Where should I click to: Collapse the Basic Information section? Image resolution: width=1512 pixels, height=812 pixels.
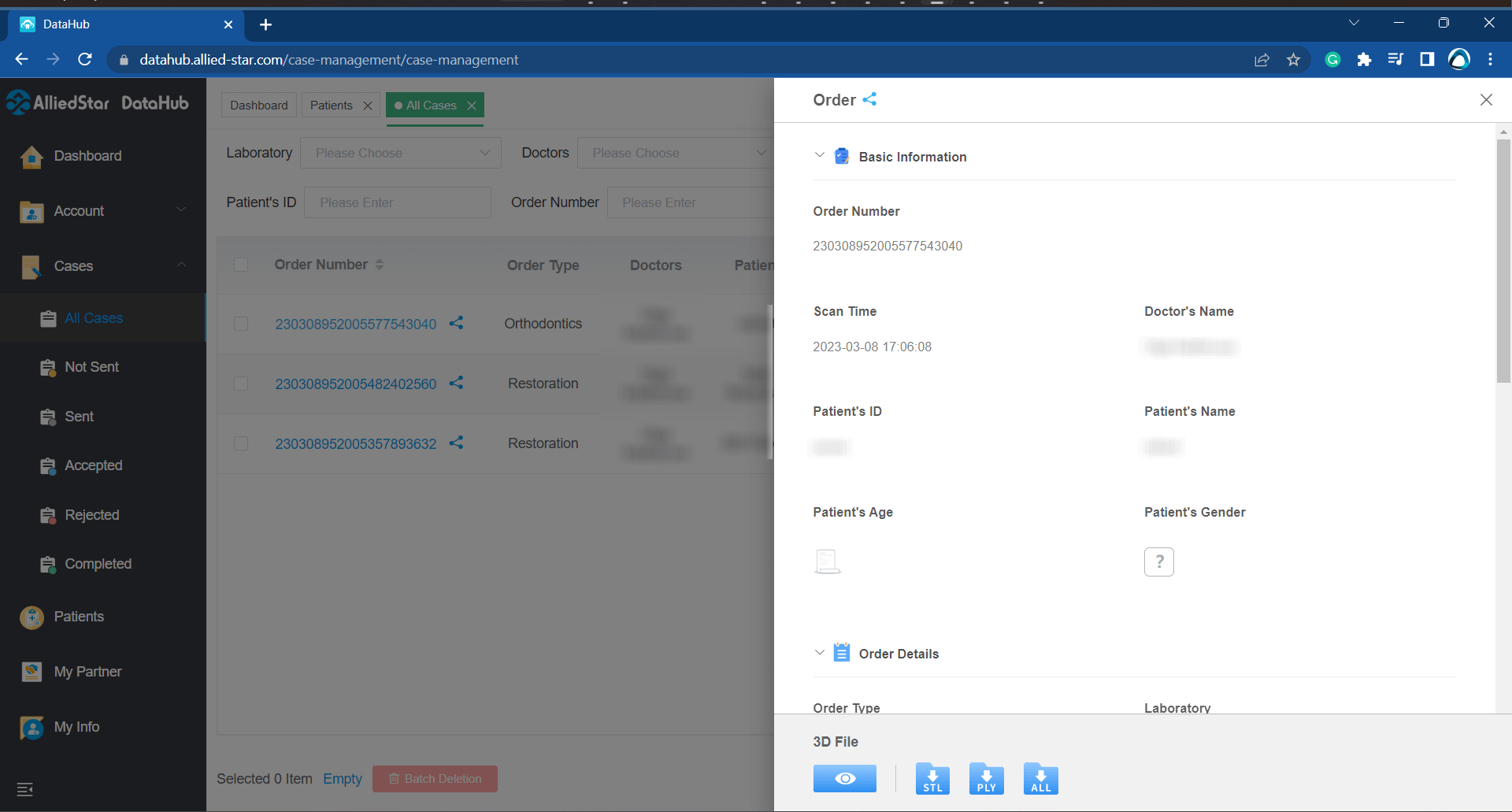point(820,155)
